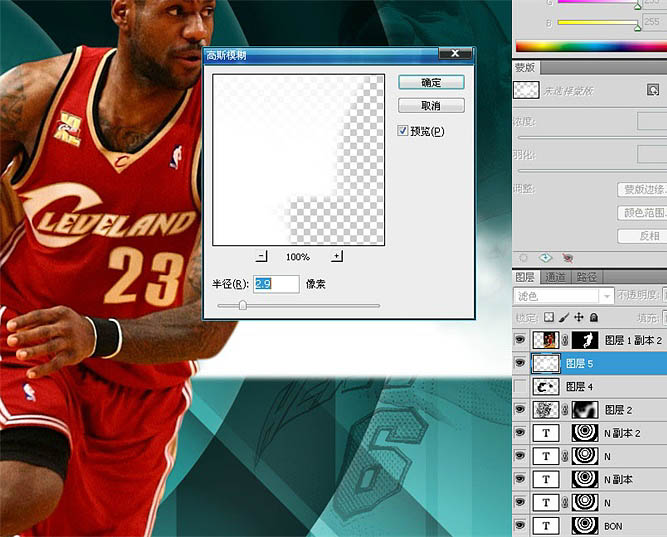This screenshot has height=537, width=667.
Task: Open the 滤色 blend mode dropdown
Action: (563, 296)
